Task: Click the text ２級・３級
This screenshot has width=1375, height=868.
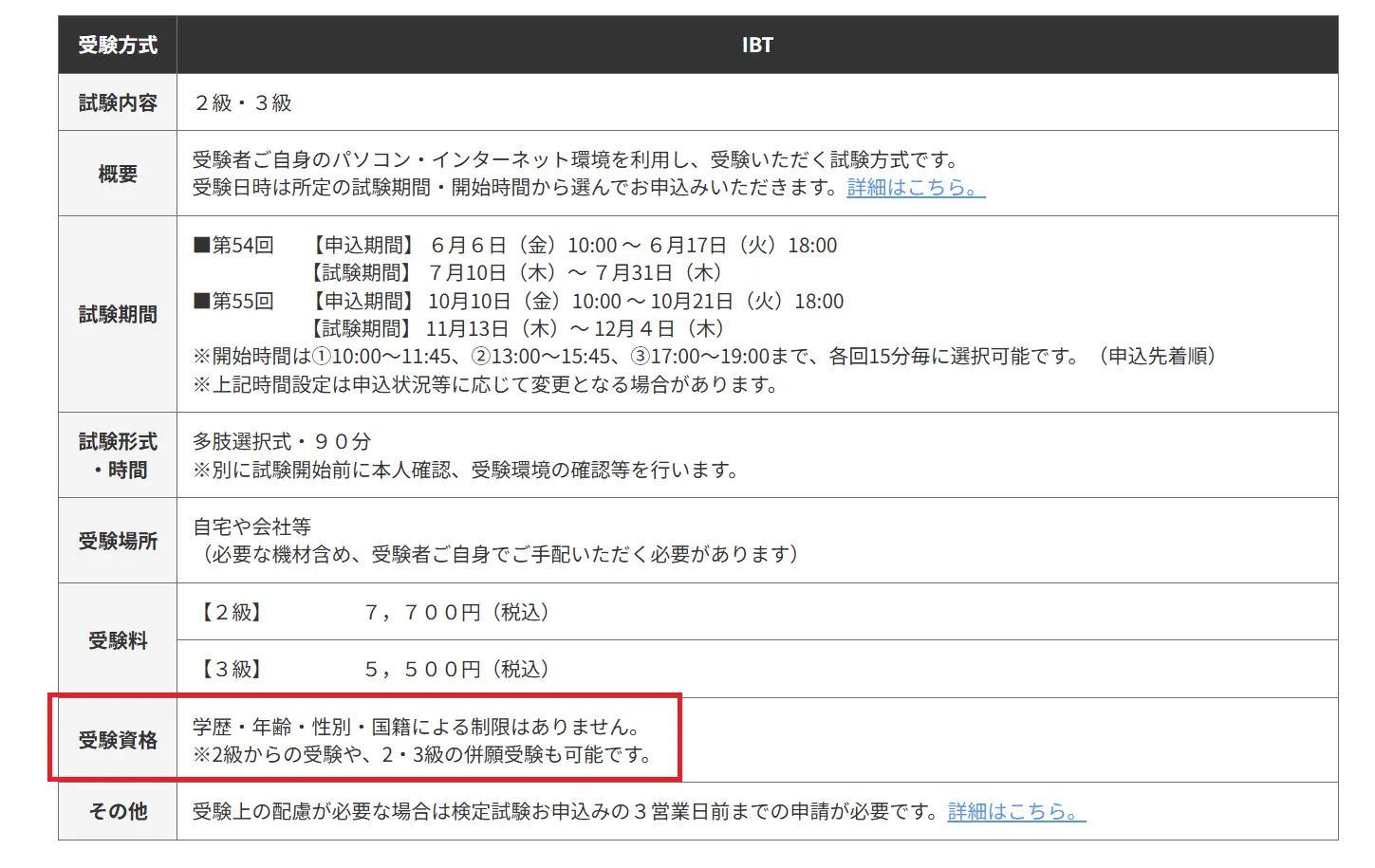Action: click(x=242, y=102)
